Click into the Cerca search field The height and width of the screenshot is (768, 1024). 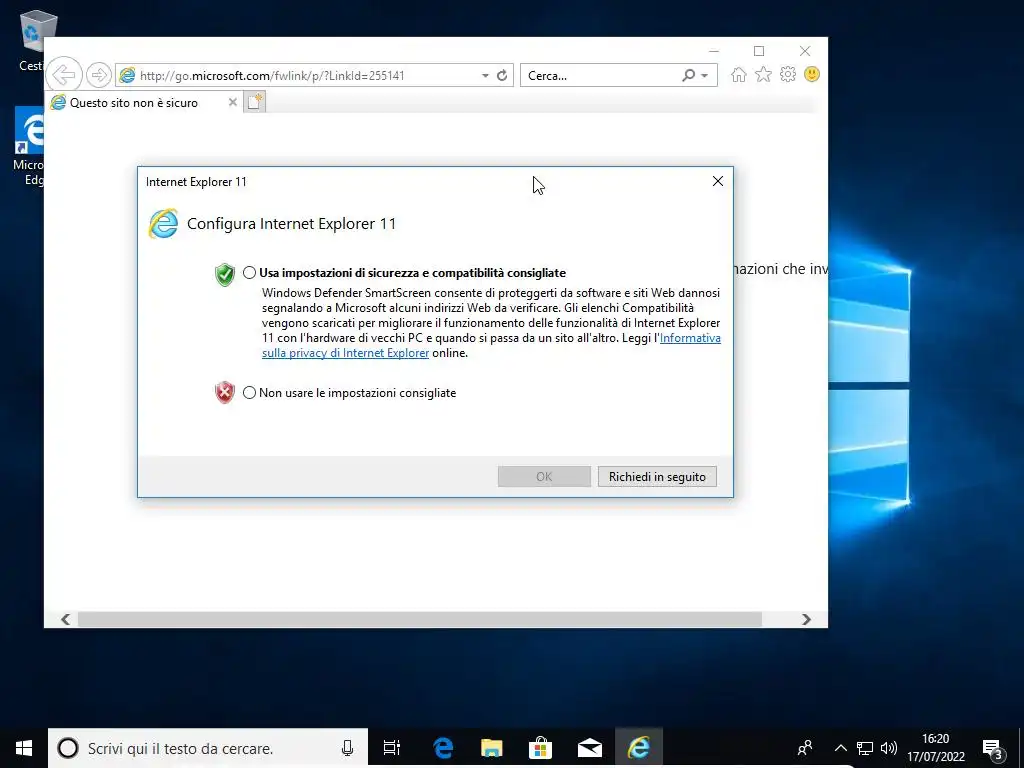pyautogui.click(x=601, y=76)
